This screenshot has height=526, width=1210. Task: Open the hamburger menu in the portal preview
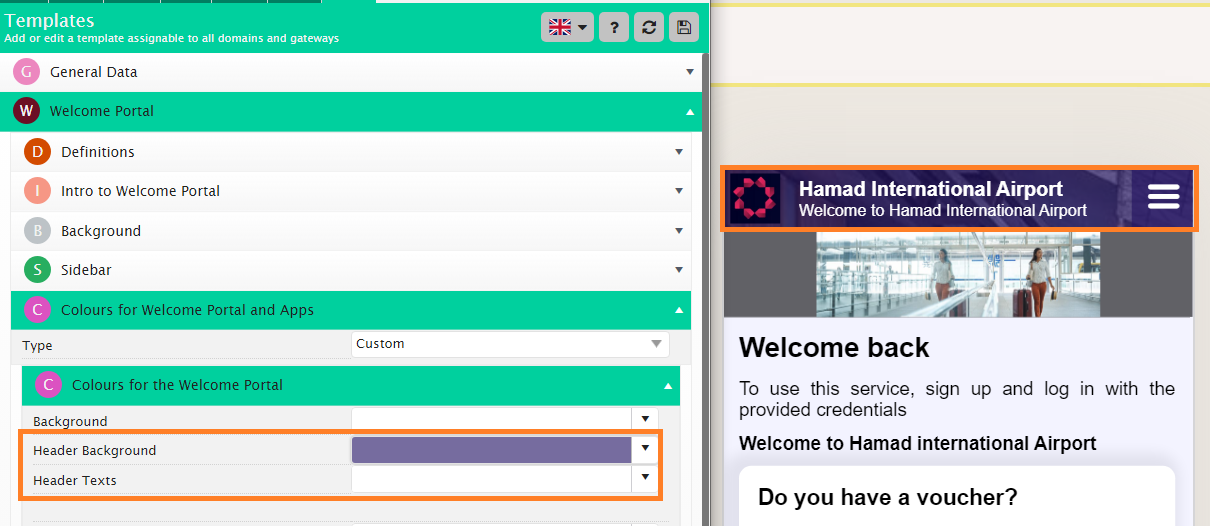tap(1164, 197)
